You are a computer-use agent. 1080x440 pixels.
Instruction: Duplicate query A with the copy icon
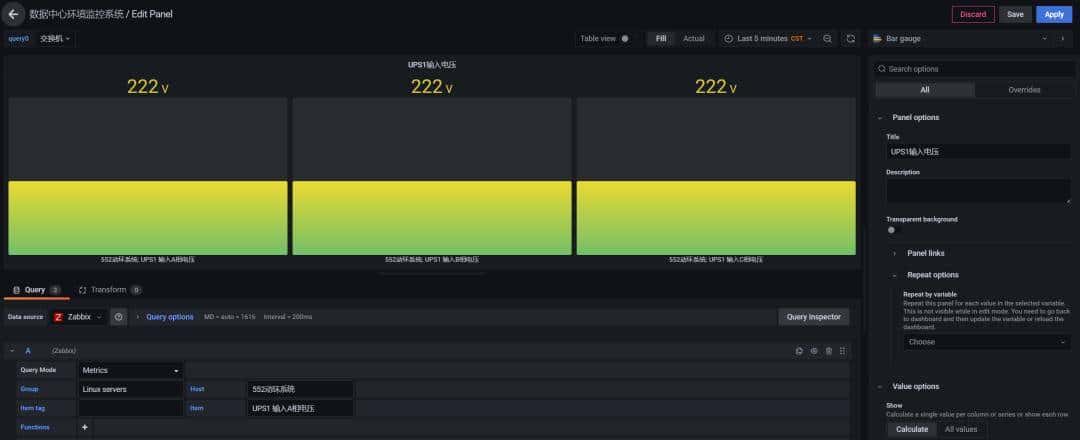[799, 351]
